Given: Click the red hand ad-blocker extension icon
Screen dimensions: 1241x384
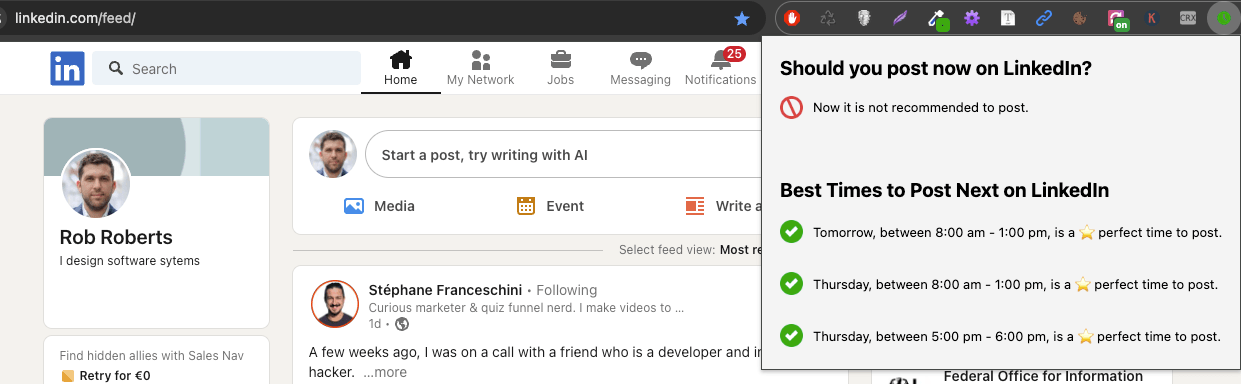Looking at the screenshot, I should click(792, 18).
